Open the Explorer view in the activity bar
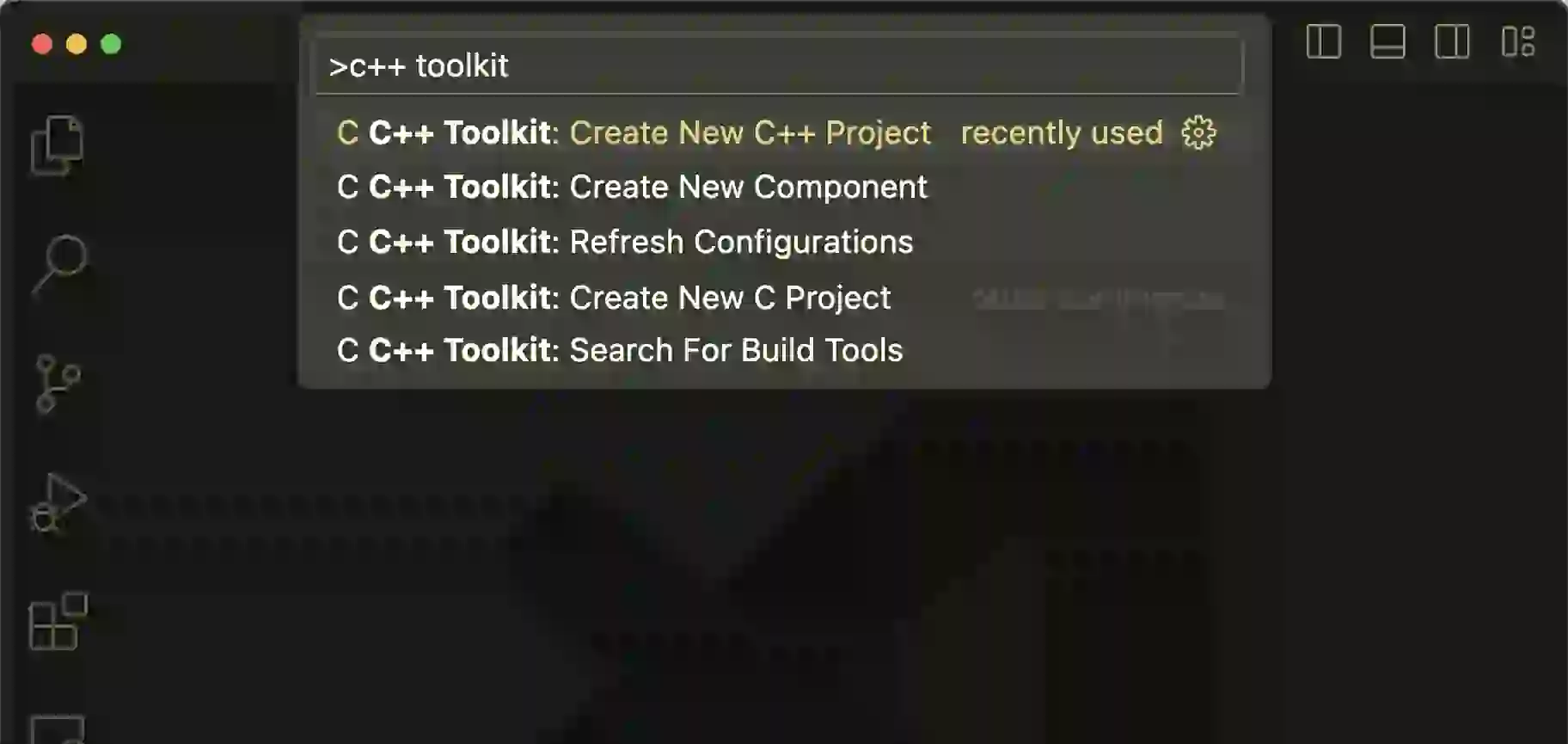The width and height of the screenshot is (1568, 744). 57,144
